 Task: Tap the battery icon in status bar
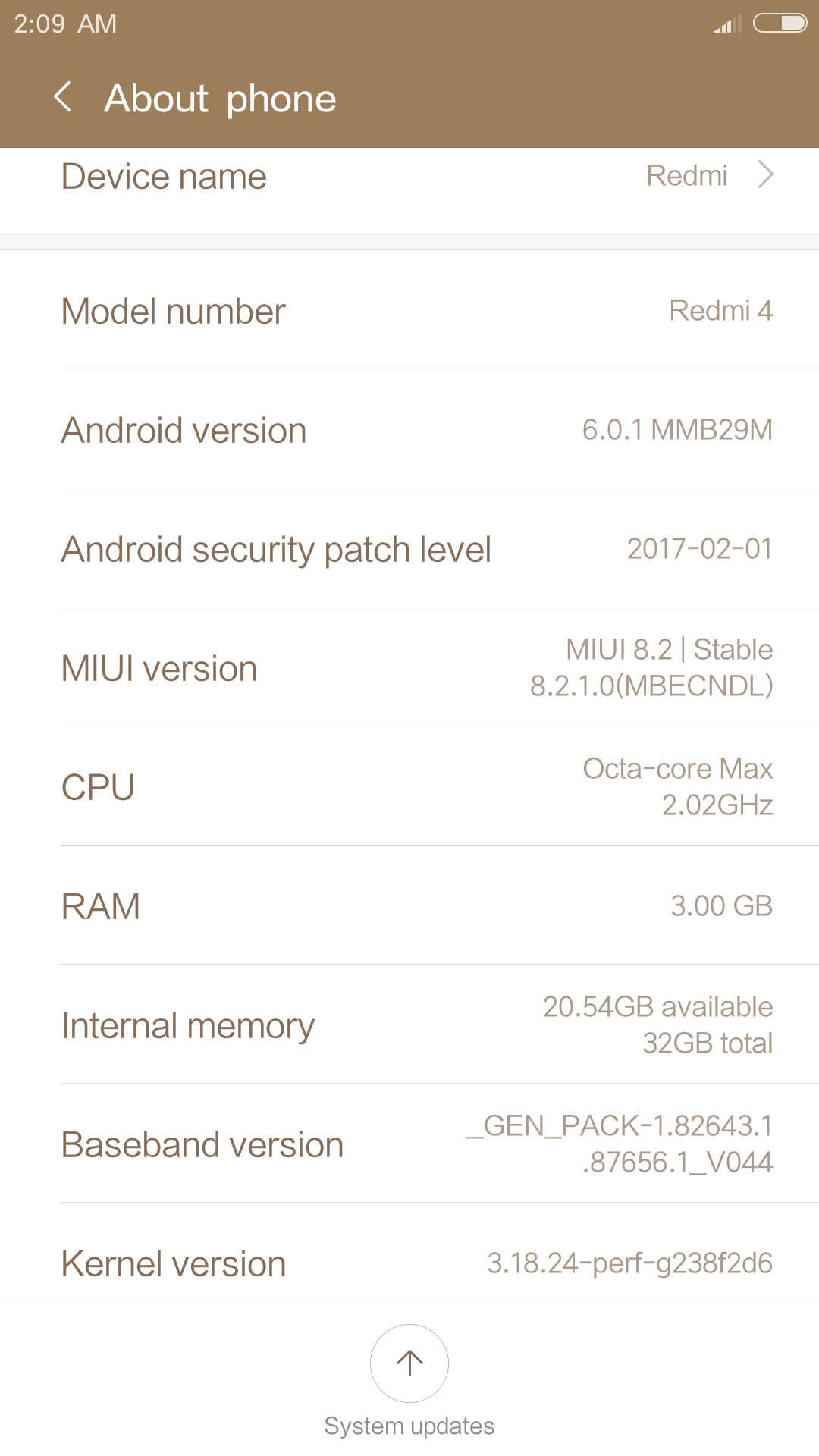click(780, 24)
